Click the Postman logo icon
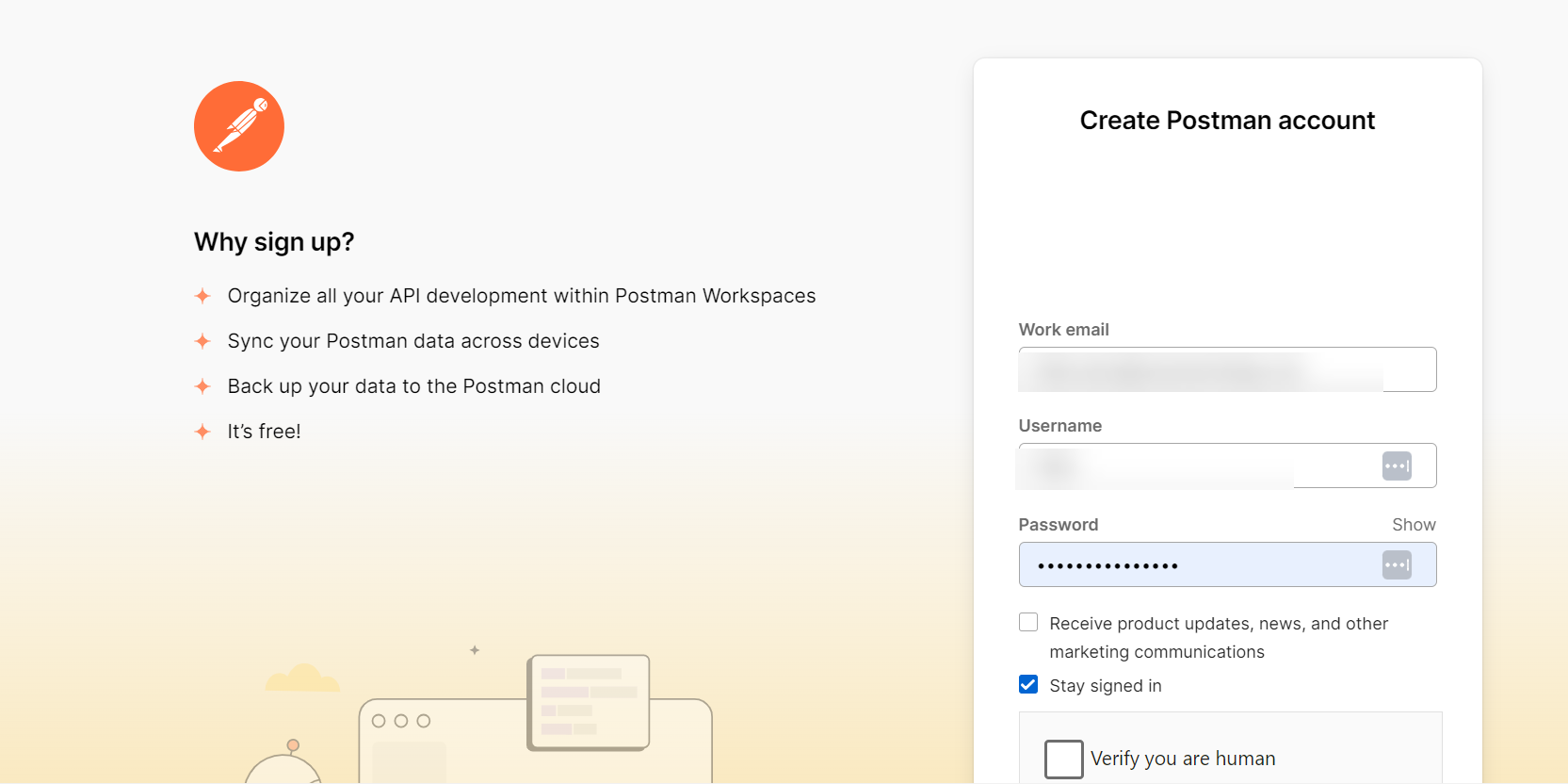Viewport: 1568px width, 784px height. coord(239,126)
